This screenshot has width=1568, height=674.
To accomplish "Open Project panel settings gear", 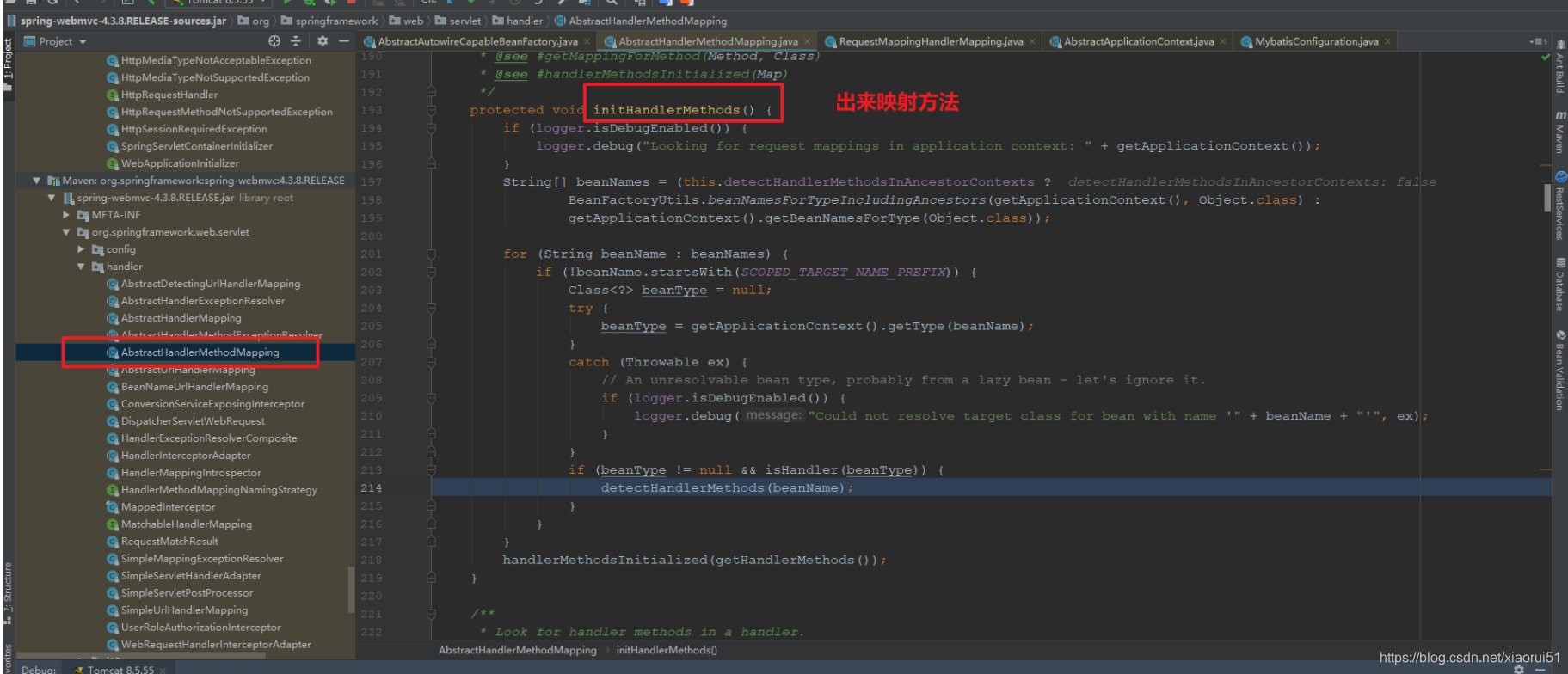I will pyautogui.click(x=323, y=41).
